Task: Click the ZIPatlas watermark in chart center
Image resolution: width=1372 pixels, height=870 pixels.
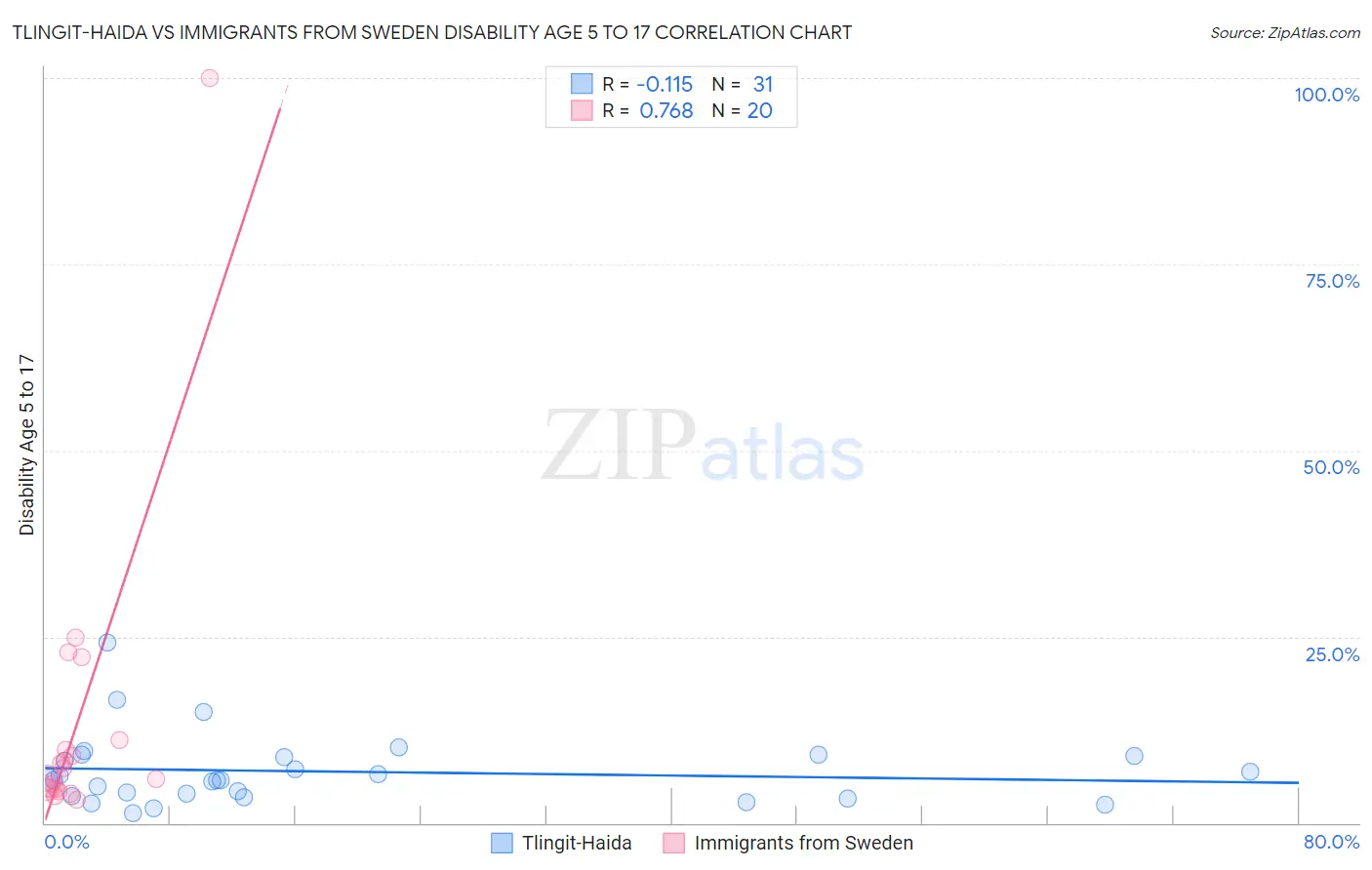Action: 703,447
